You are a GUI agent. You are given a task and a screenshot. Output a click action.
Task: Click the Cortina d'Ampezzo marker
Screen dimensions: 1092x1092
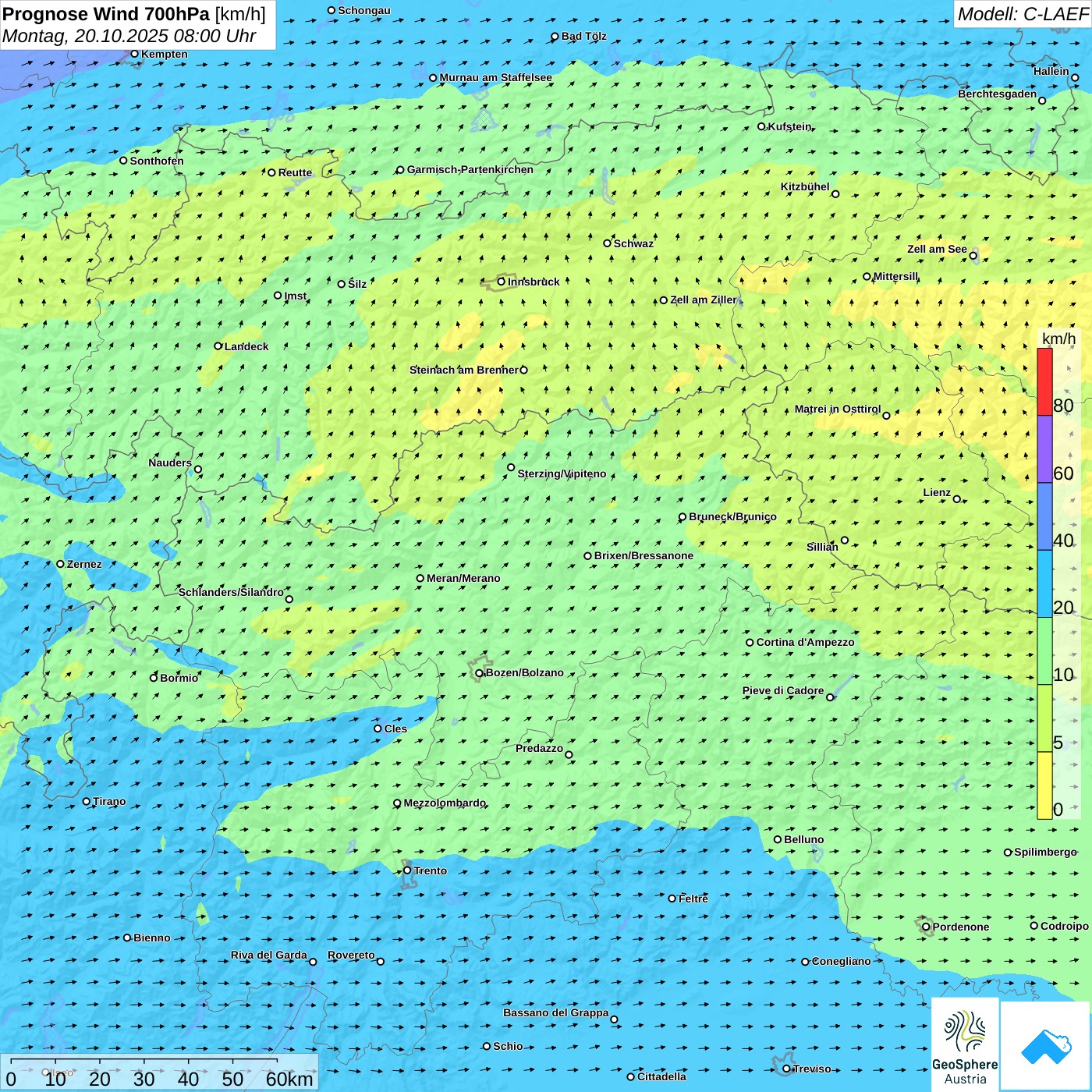tap(750, 643)
